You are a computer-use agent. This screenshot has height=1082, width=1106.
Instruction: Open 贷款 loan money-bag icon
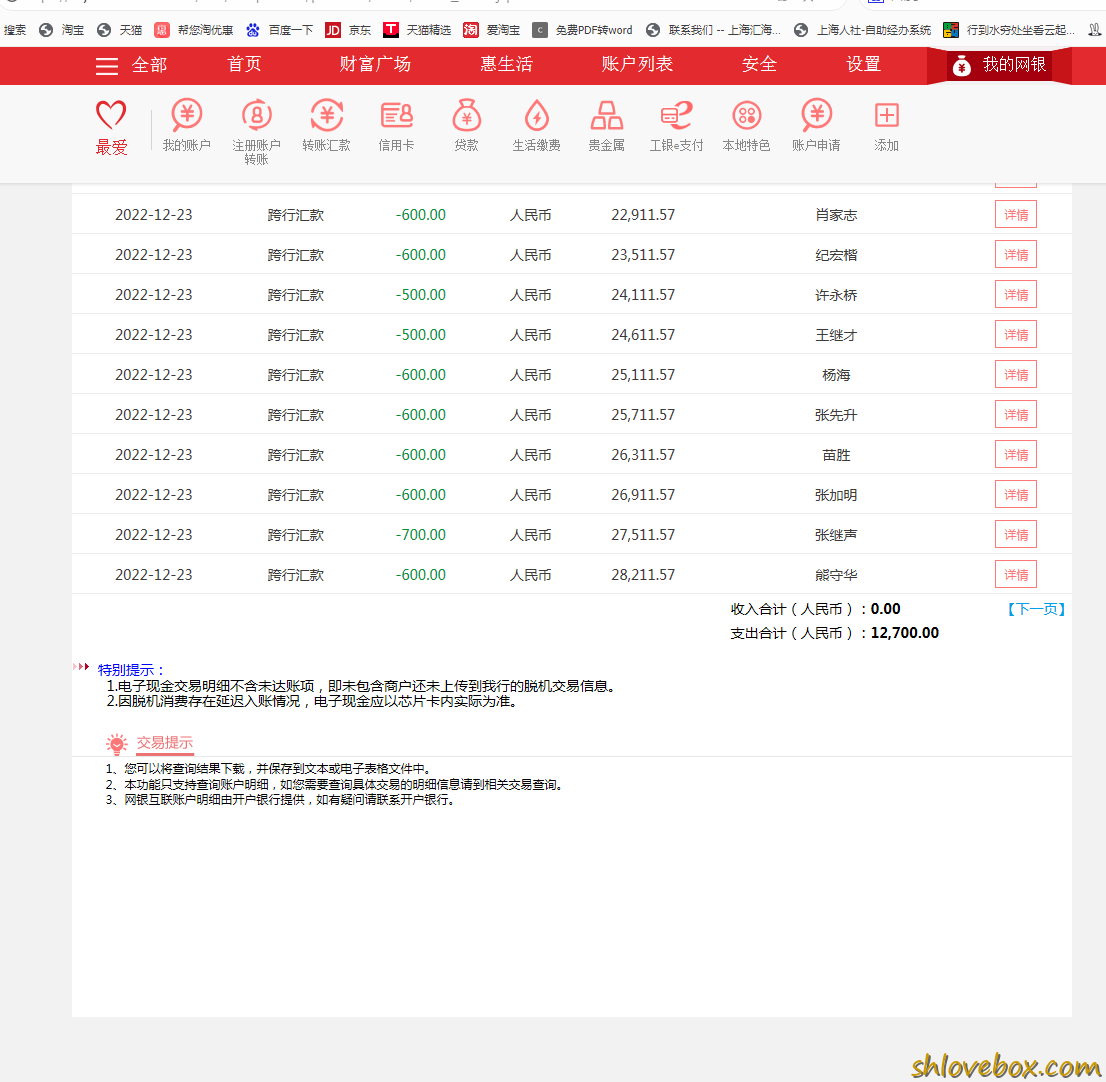[466, 115]
